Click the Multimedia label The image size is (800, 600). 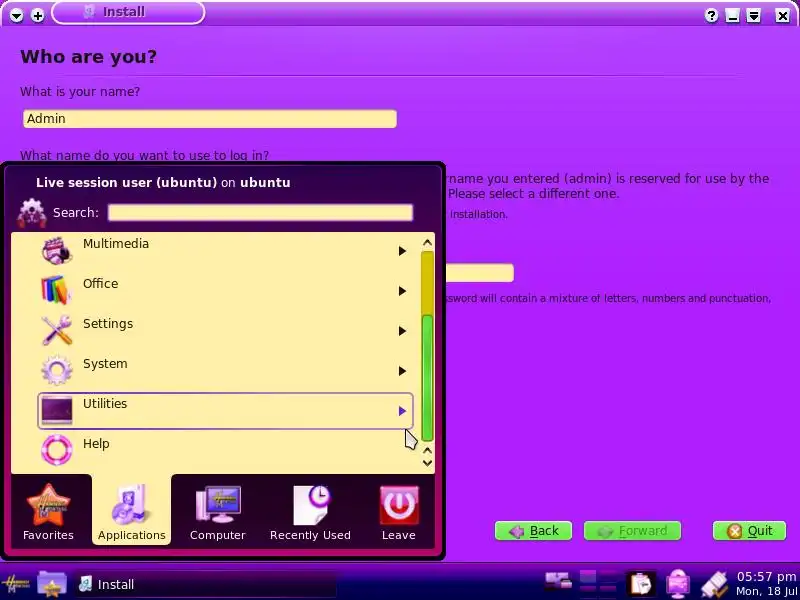coord(116,243)
